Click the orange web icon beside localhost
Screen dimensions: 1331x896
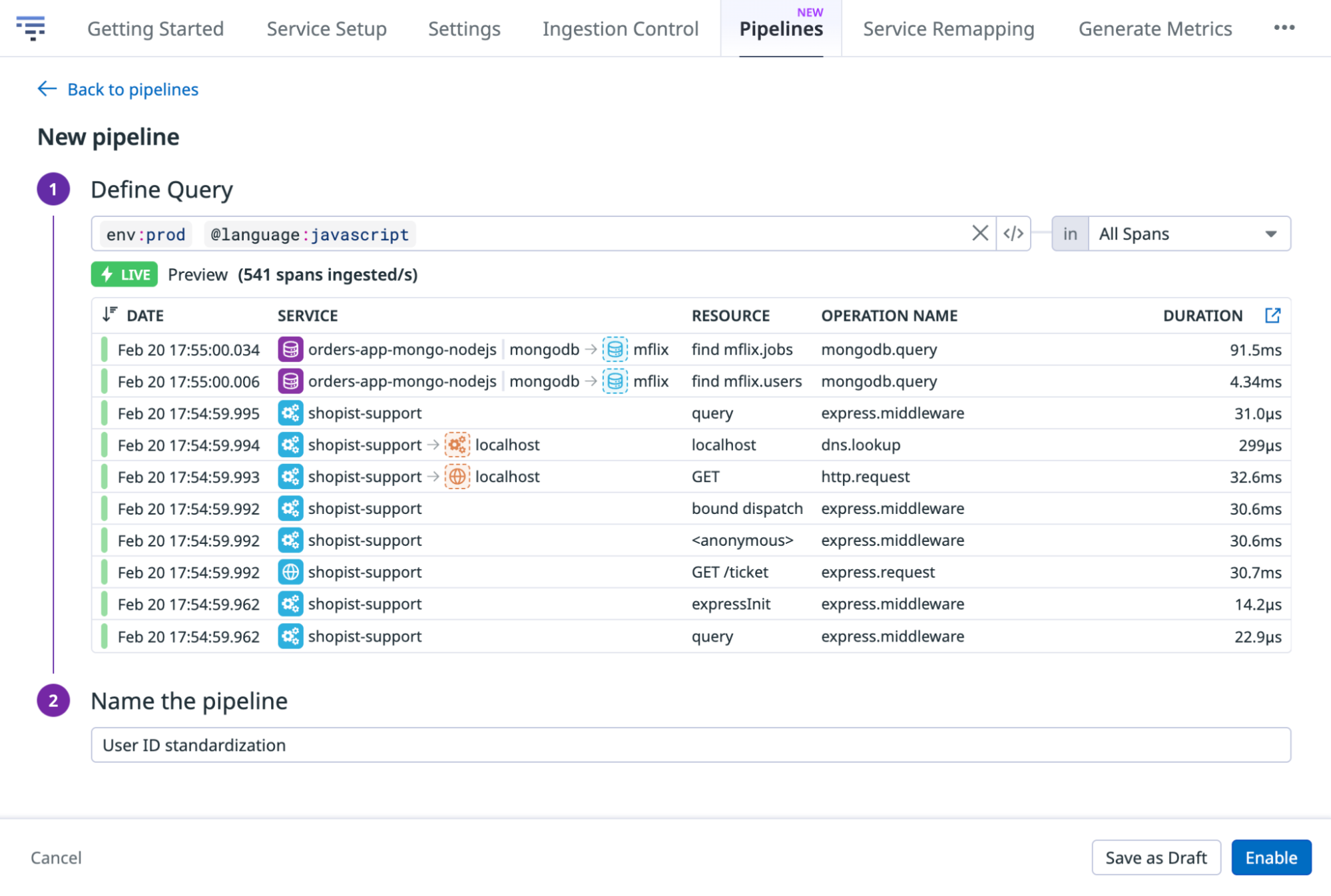[x=457, y=477]
